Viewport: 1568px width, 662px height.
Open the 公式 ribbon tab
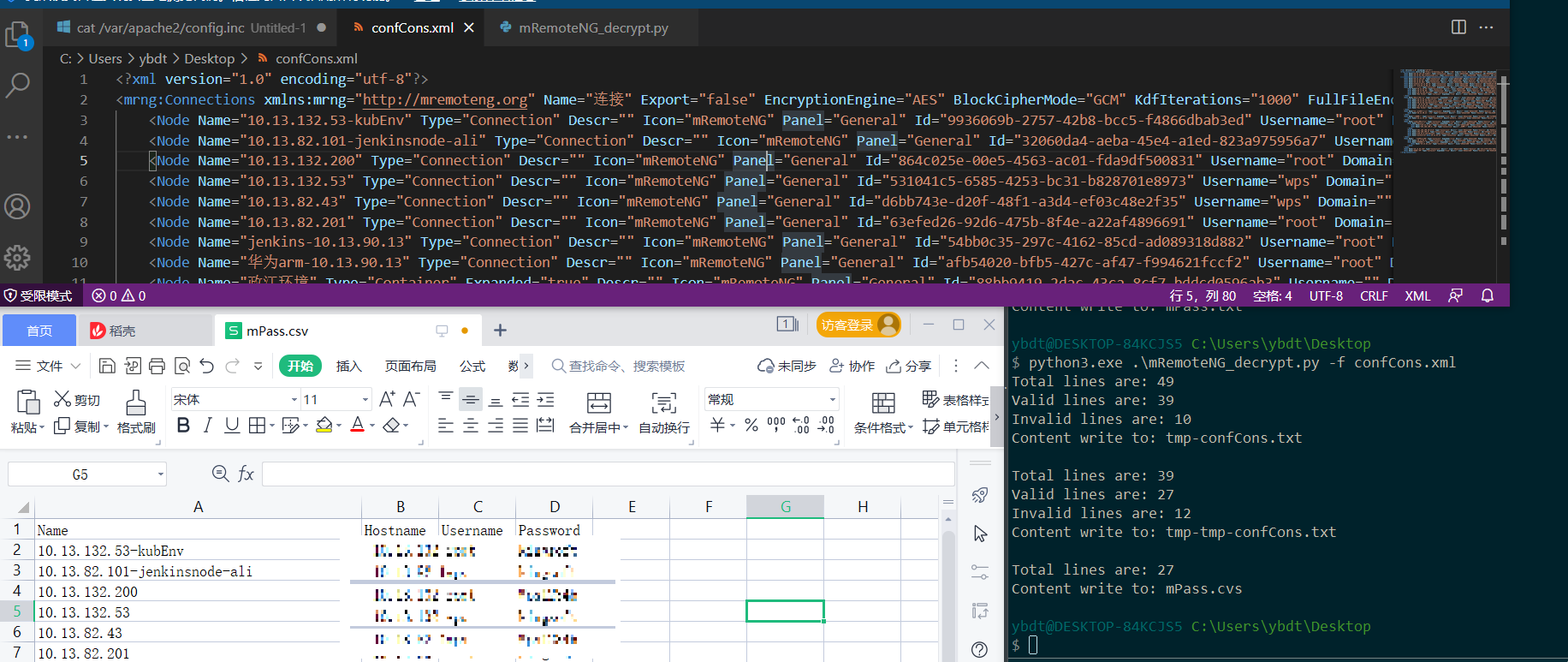pyautogui.click(x=472, y=366)
